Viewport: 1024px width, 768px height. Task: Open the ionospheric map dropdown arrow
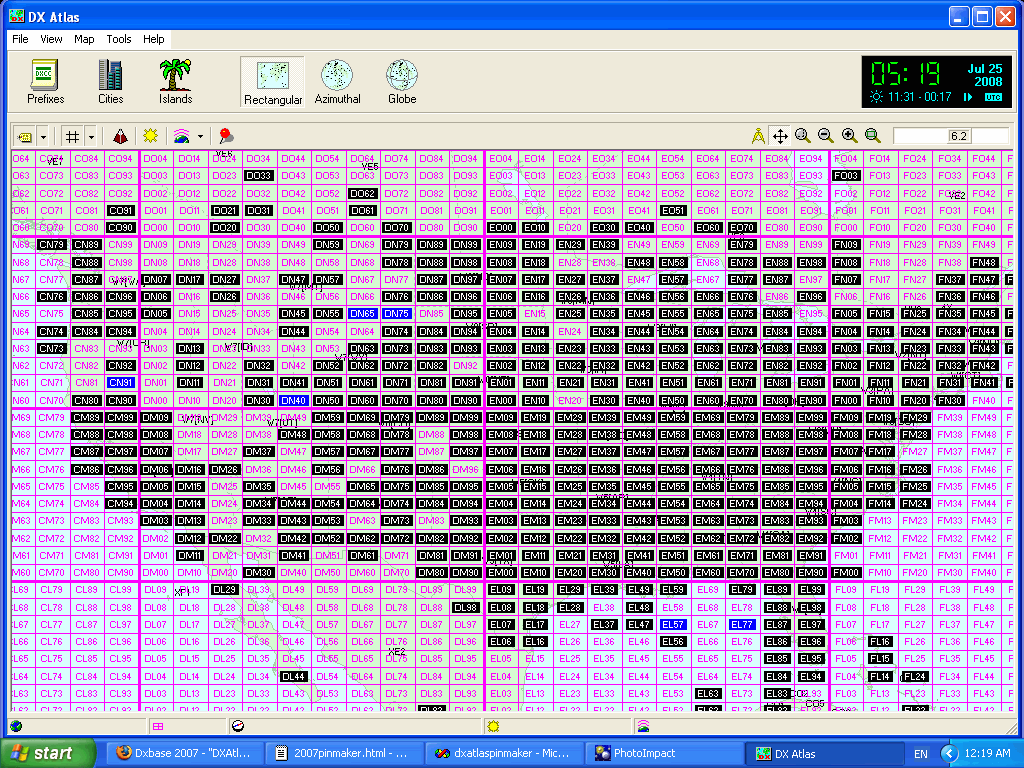[x=201, y=136]
